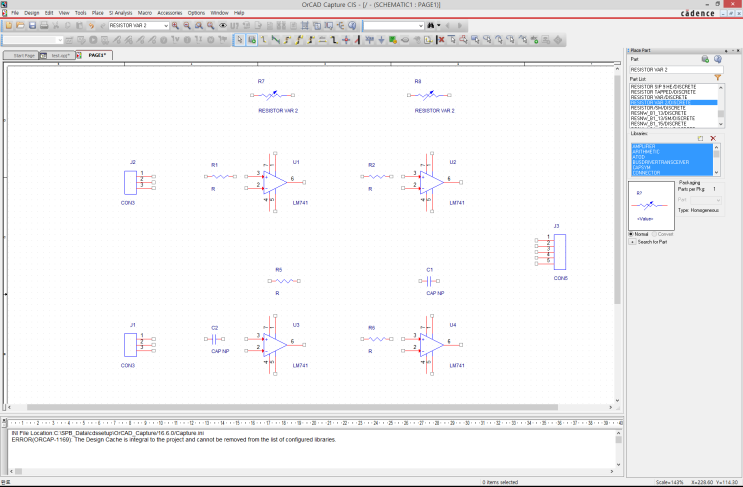The width and height of the screenshot is (743, 487).
Task: Click the Place Part tool icon
Action: (x=252, y=40)
